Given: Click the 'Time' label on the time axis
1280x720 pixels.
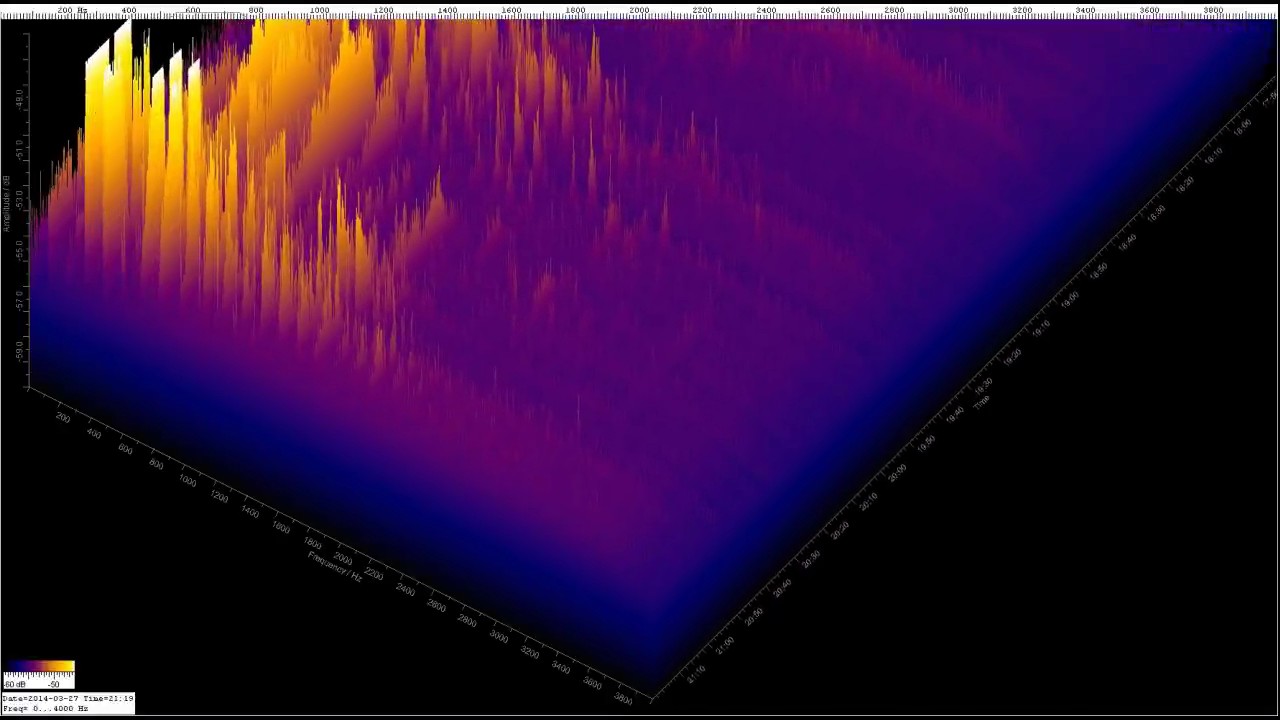Looking at the screenshot, I should pyautogui.click(x=982, y=401).
